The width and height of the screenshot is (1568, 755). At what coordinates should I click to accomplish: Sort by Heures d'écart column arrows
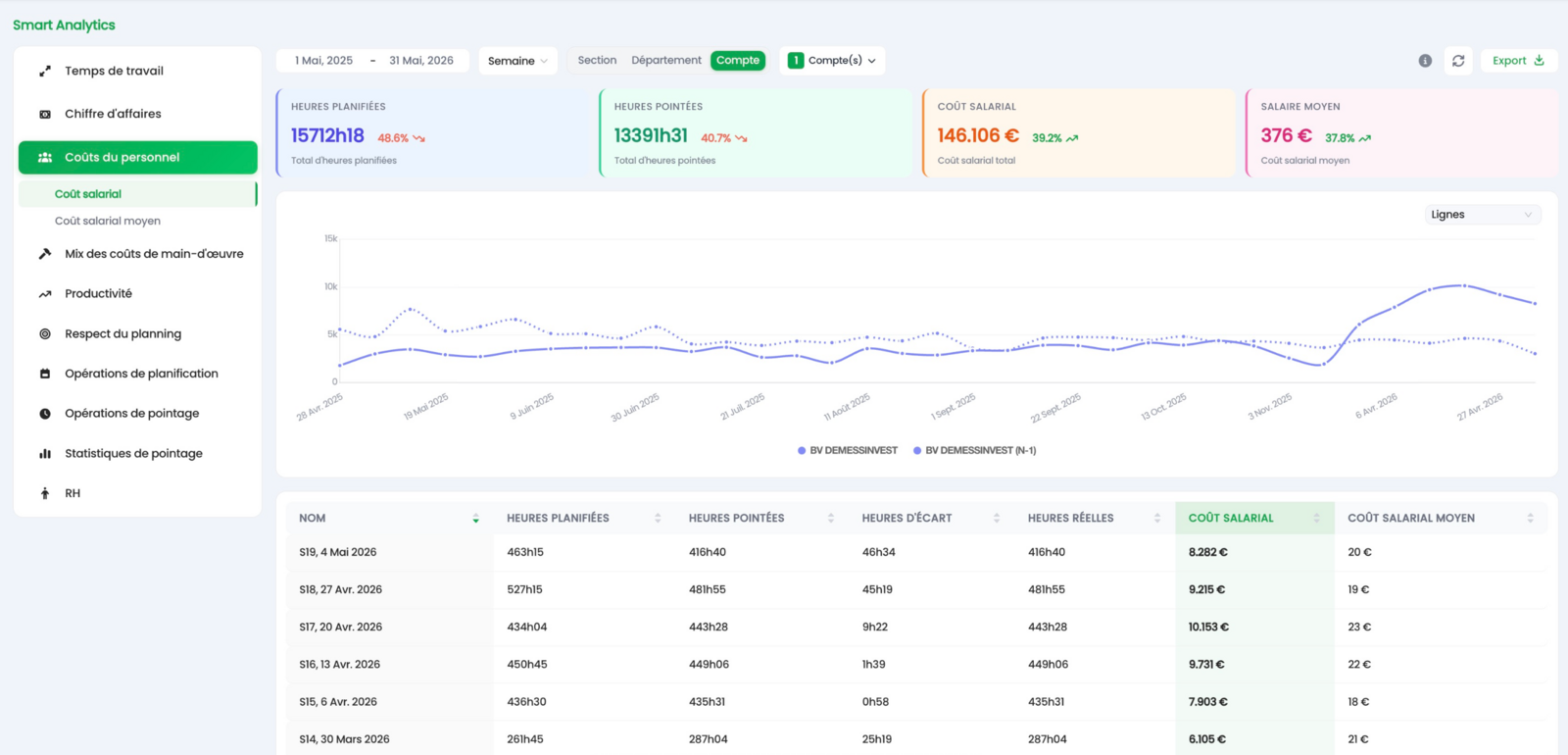click(x=997, y=519)
